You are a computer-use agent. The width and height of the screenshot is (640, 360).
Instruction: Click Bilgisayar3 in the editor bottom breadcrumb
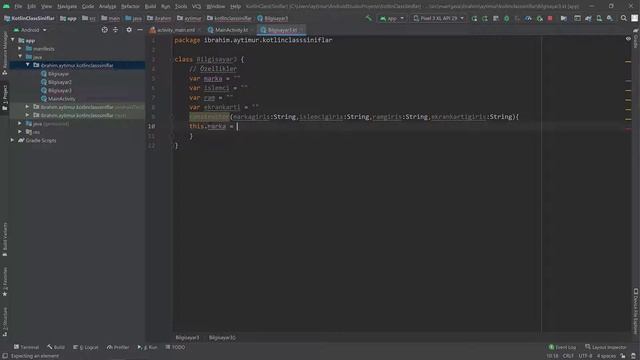(187, 338)
